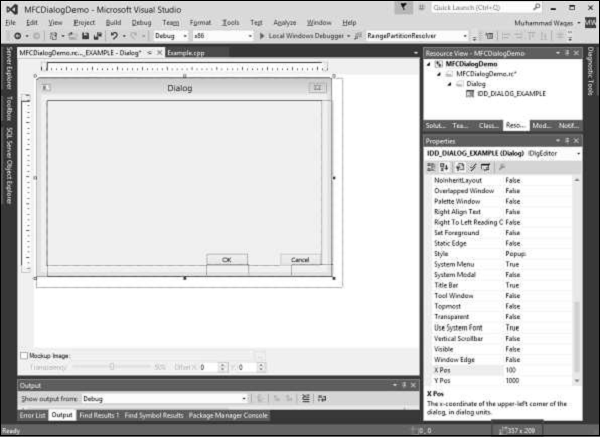The image size is (600, 437).
Task: Click the wrench Property Pages icon
Action: (x=502, y=167)
